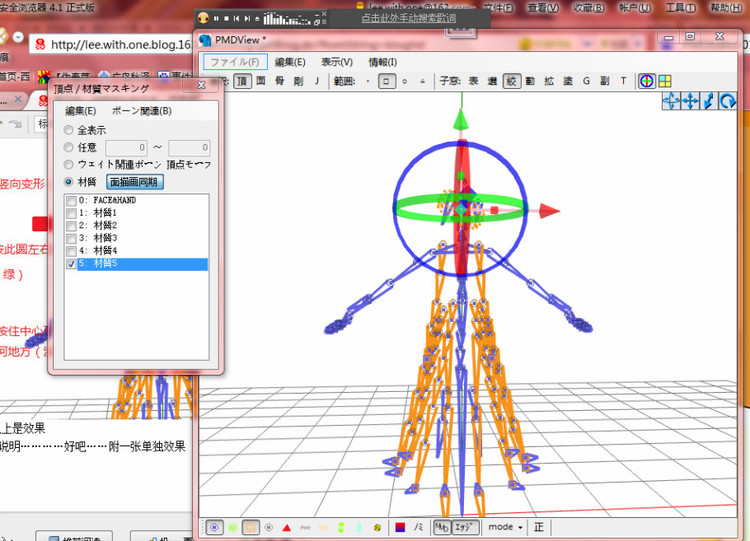Toggle the circular manipulator gizmo icon
This screenshot has height=541, width=750.
click(647, 81)
